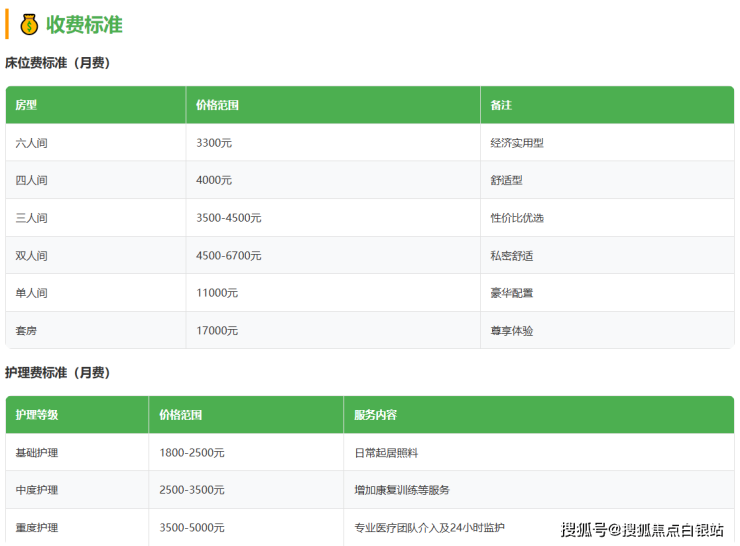Click the 3300元 price cell
This screenshot has height=546, width=740.
pos(214,143)
